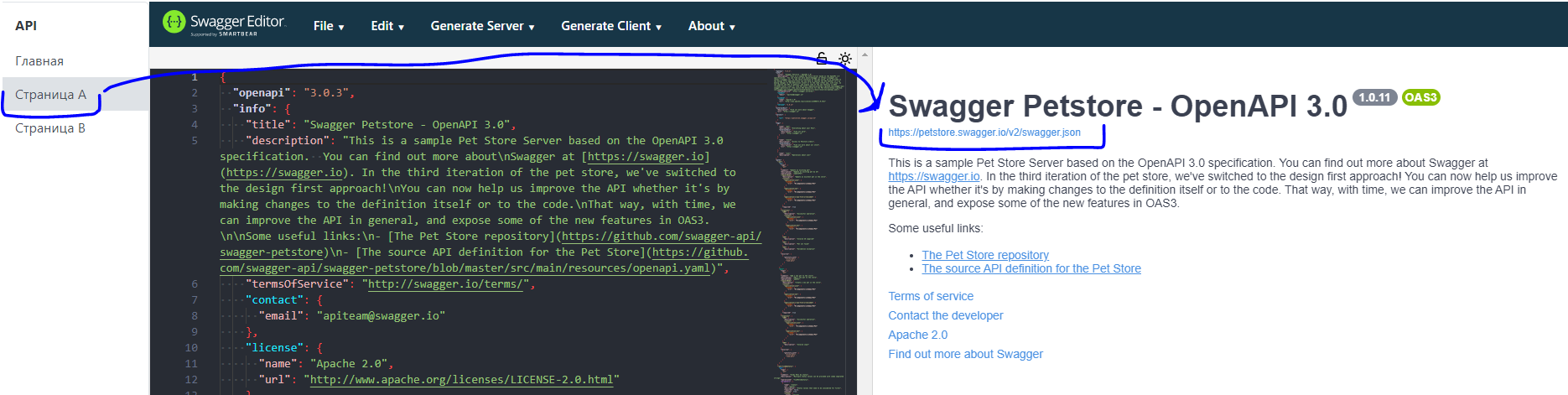Click the OAS3 badge
This screenshot has height=395, width=1568.
[x=1420, y=97]
